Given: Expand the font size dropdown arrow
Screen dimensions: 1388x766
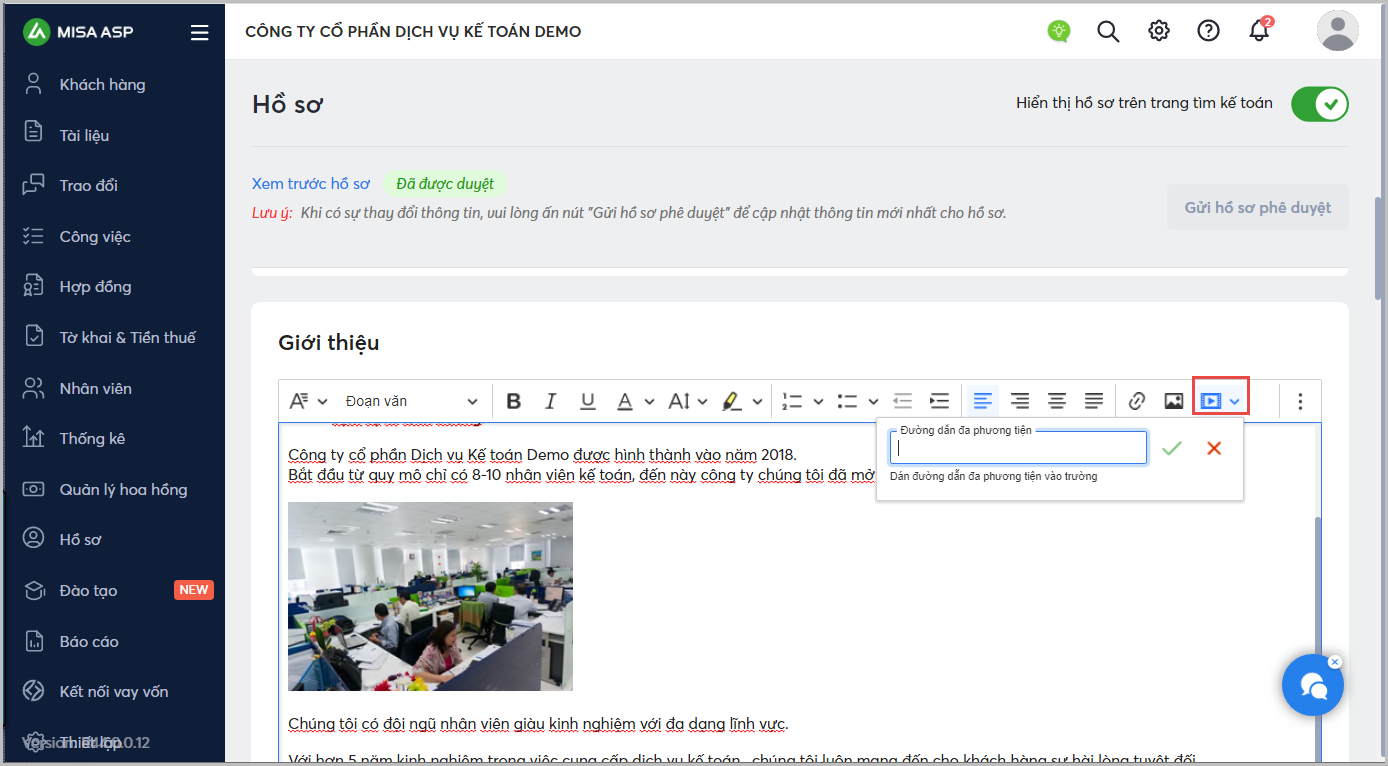Looking at the screenshot, I should tap(703, 401).
